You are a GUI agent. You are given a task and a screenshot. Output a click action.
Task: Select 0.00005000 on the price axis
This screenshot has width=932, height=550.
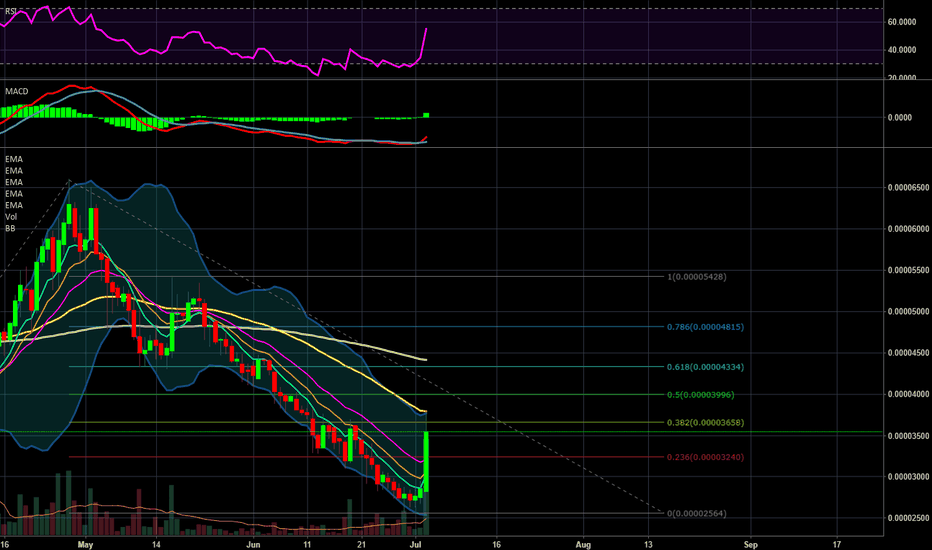pos(908,311)
